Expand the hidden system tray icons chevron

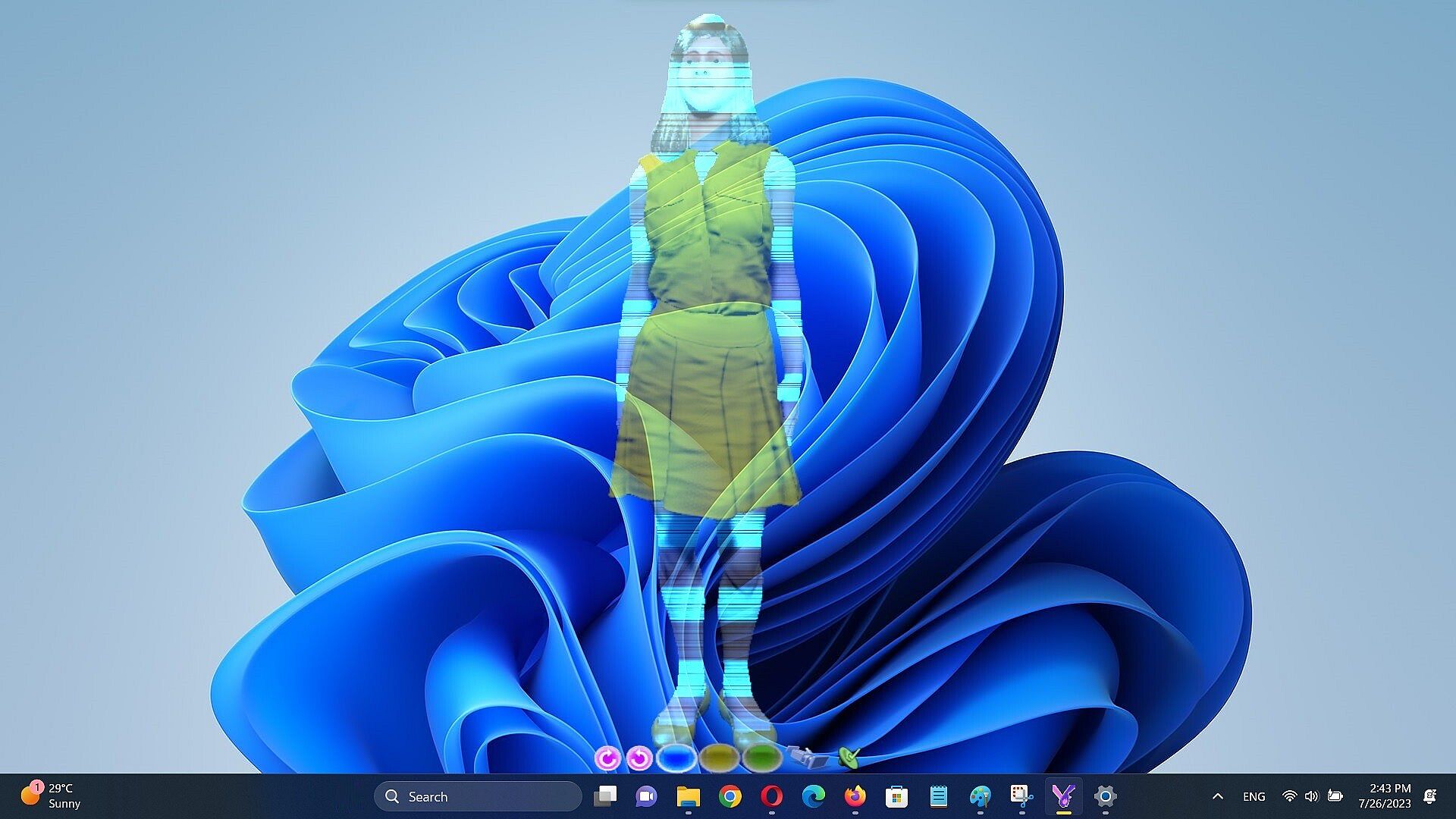1218,796
